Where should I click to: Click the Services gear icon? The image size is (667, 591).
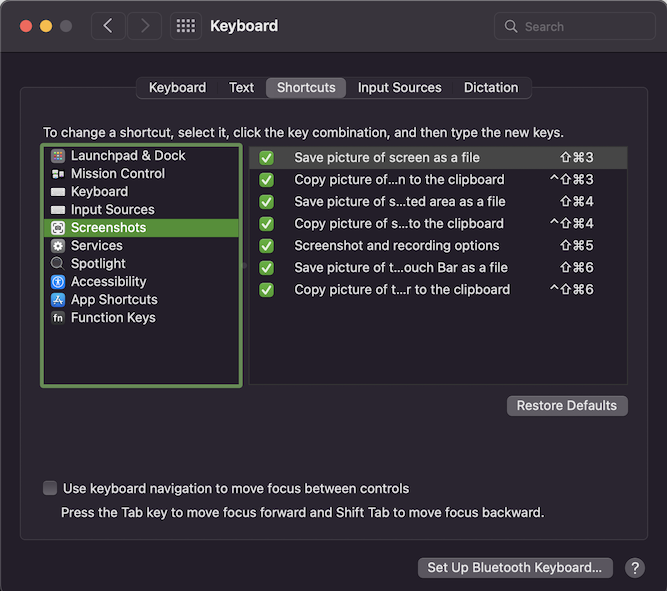coord(58,246)
